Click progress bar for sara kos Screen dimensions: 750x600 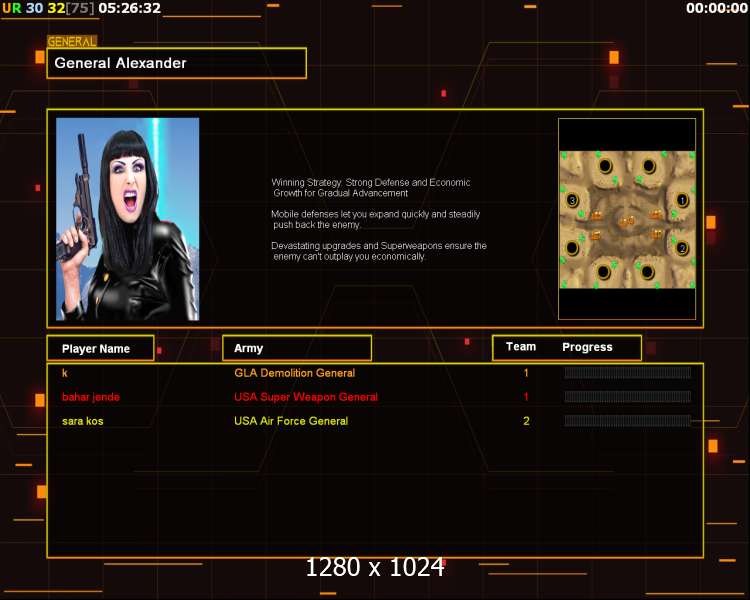click(x=628, y=421)
